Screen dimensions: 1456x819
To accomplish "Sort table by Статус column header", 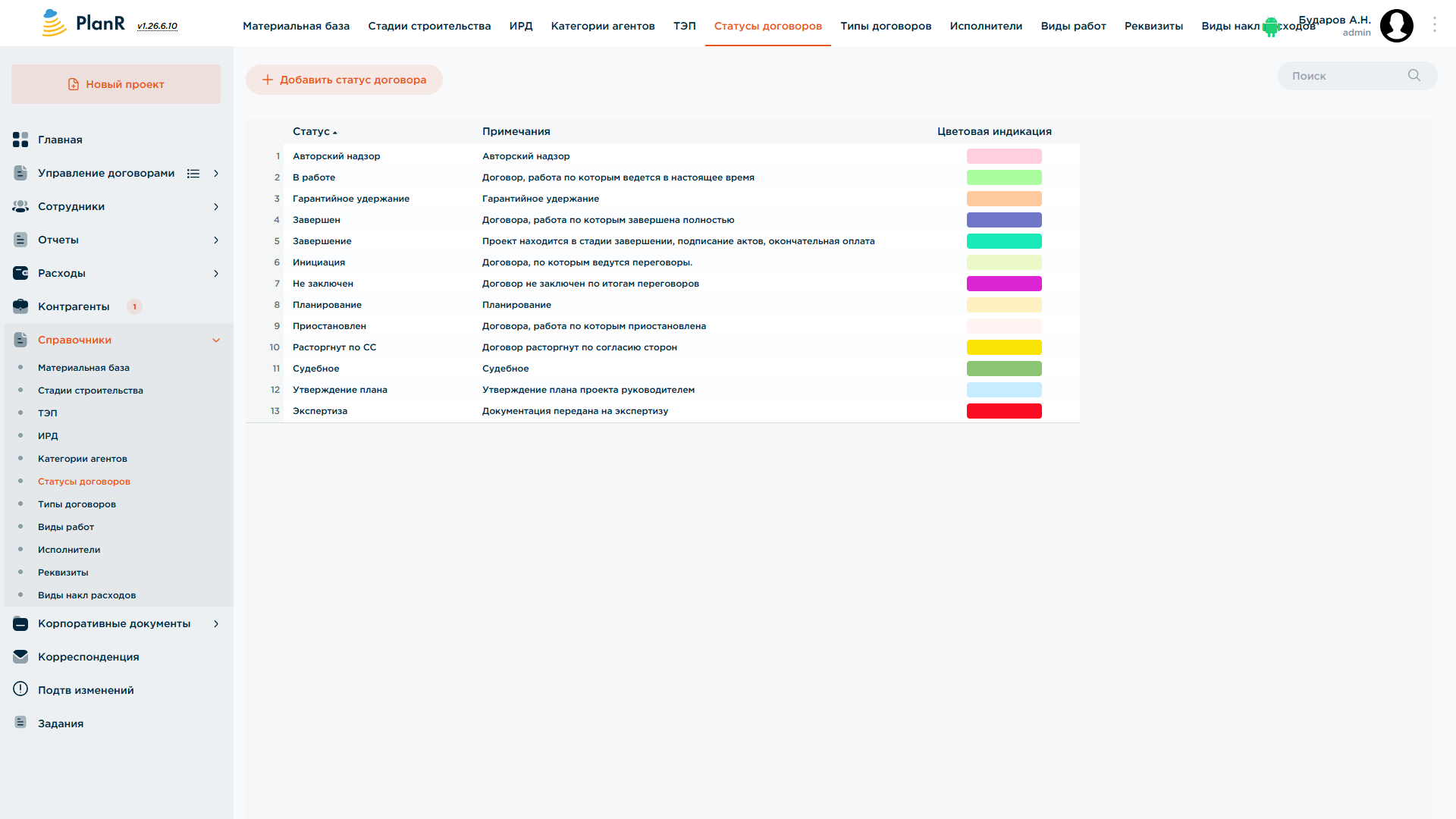I will coord(315,131).
